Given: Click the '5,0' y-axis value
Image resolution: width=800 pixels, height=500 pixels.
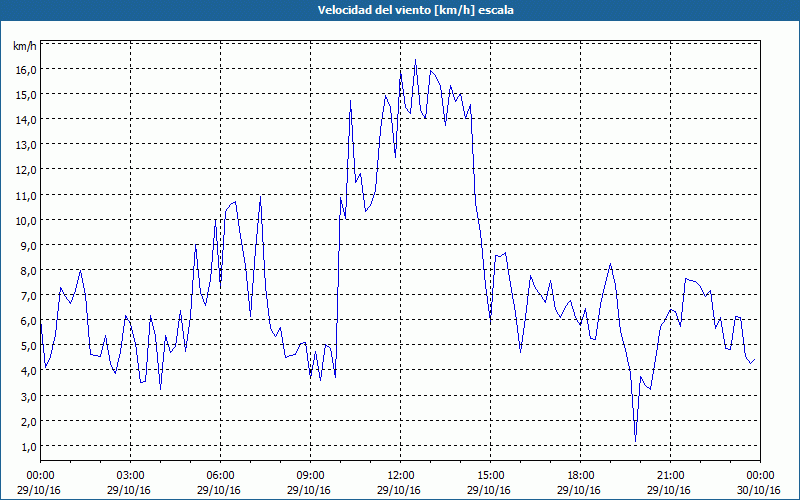Looking at the screenshot, I should pyautogui.click(x=28, y=346).
